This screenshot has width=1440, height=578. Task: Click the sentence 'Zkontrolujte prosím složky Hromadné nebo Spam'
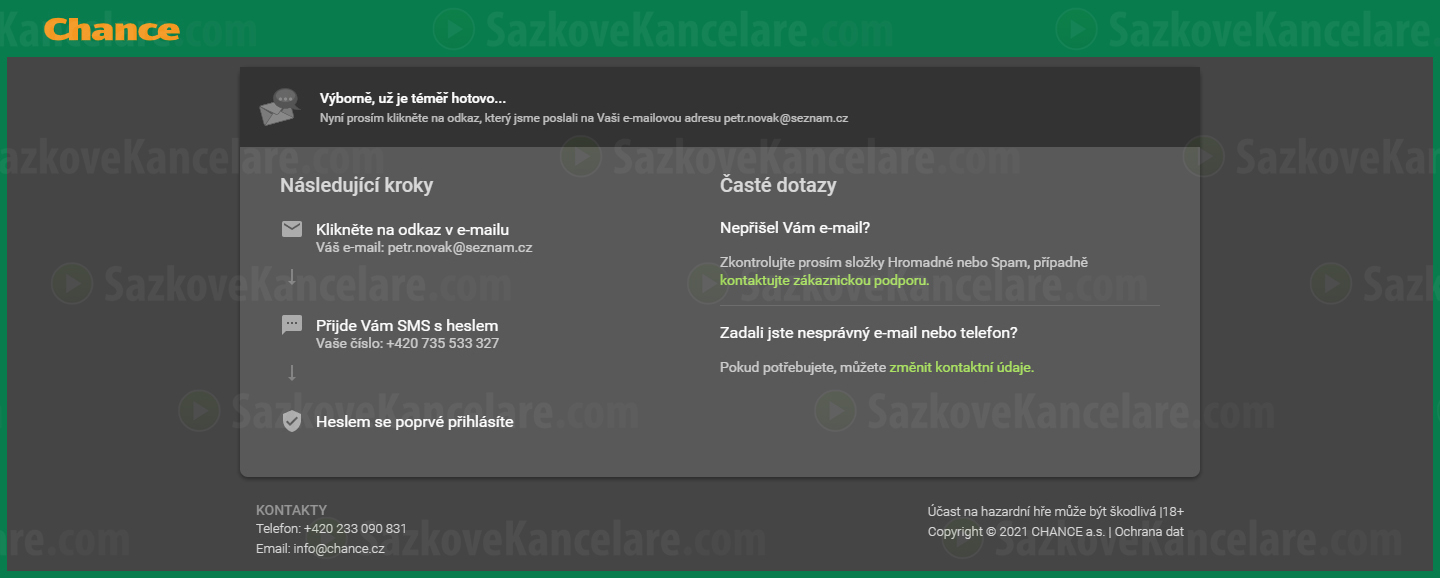(x=904, y=262)
